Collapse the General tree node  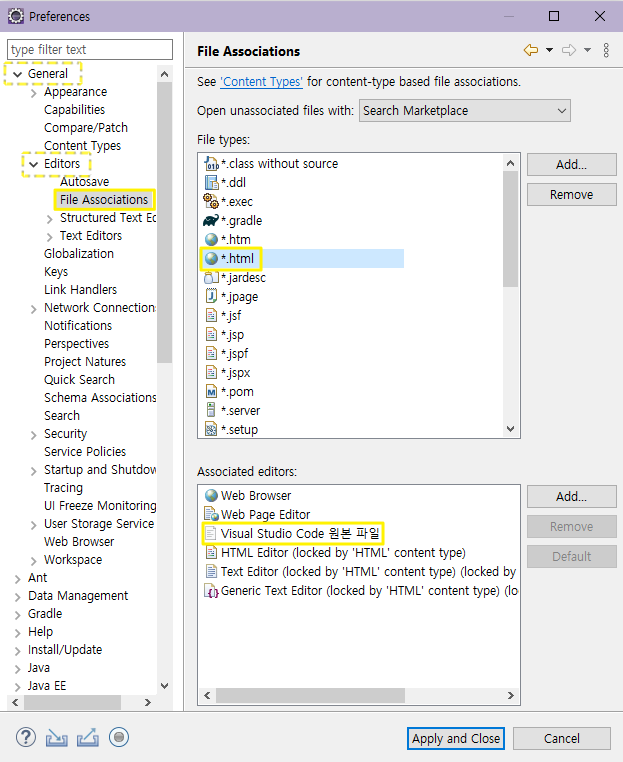[17, 74]
